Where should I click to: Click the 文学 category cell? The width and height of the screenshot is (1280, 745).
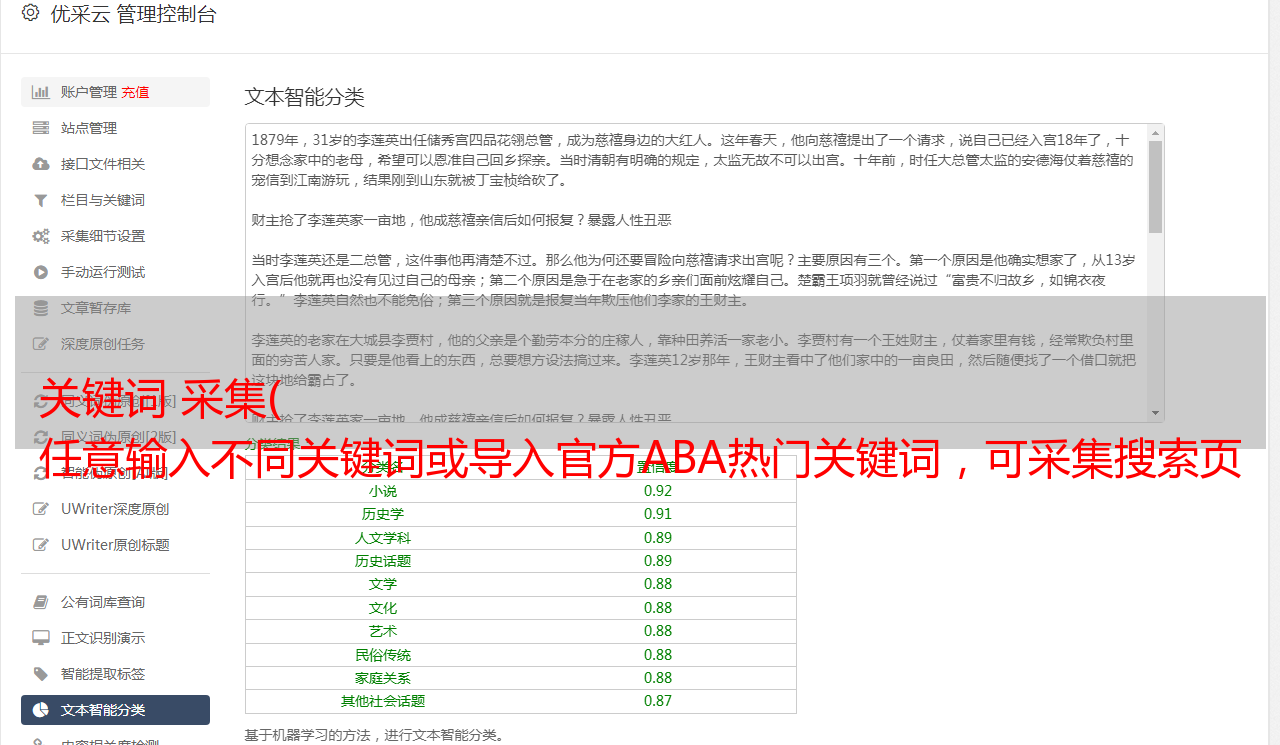383,584
